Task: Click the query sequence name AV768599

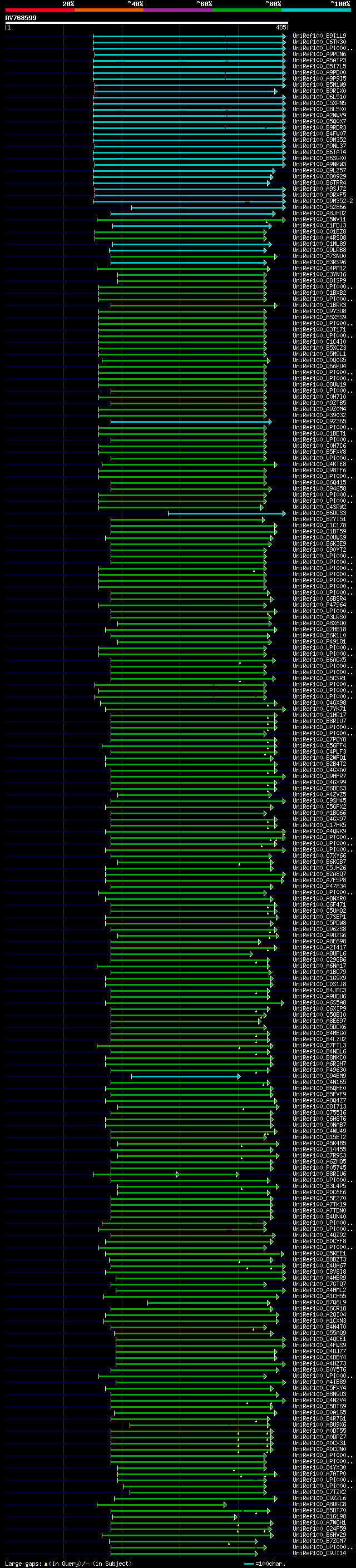Action: [21, 18]
